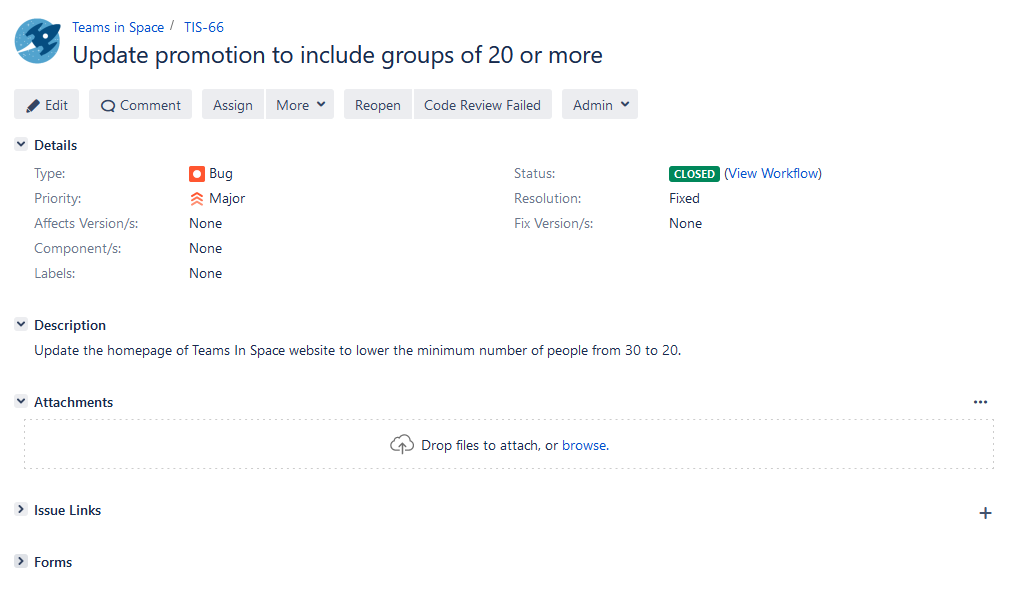The width and height of the screenshot is (1009, 603).
Task: Click the Major priority chevron icon
Action: 198,198
